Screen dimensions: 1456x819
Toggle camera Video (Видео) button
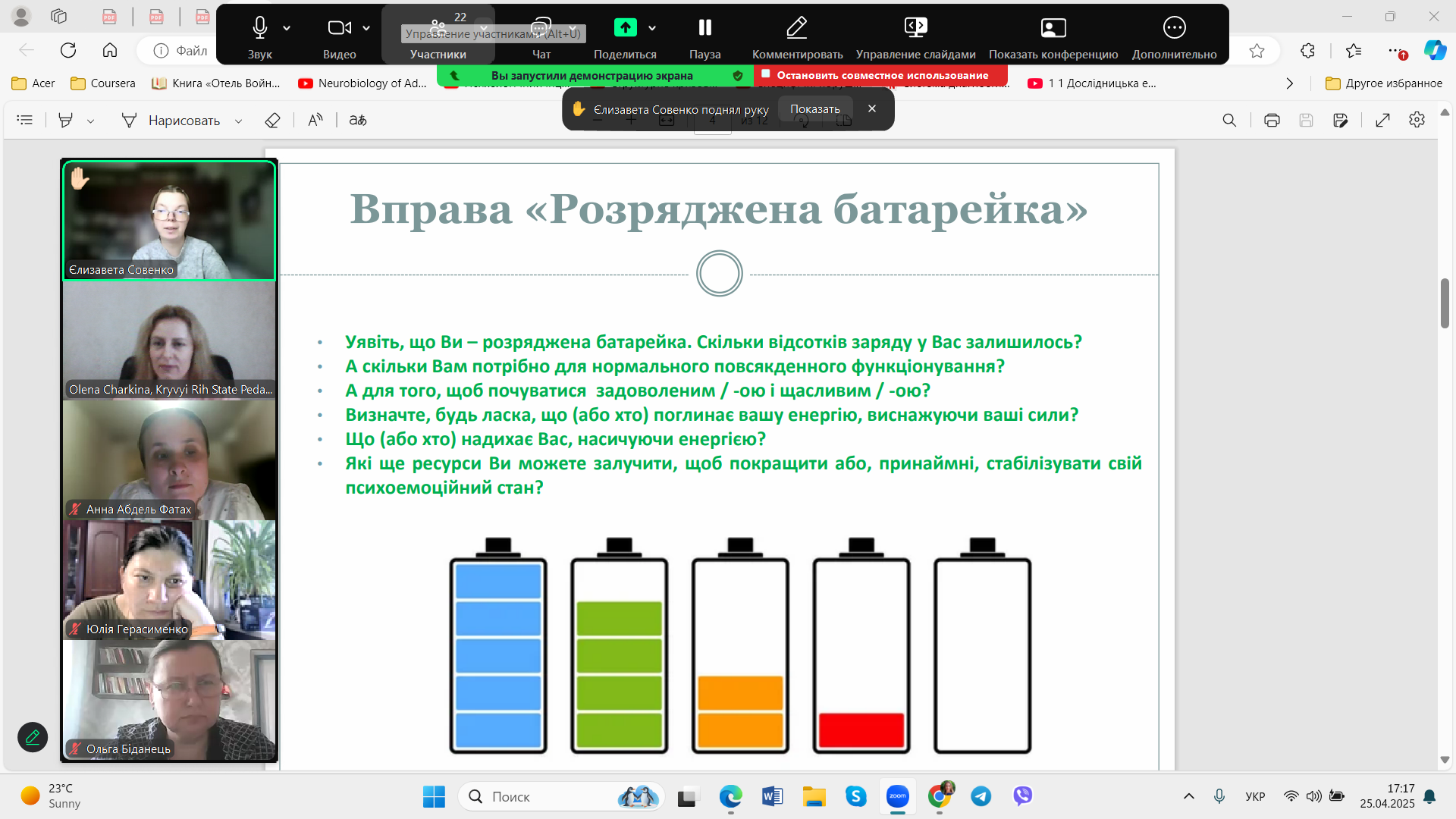pyautogui.click(x=338, y=28)
